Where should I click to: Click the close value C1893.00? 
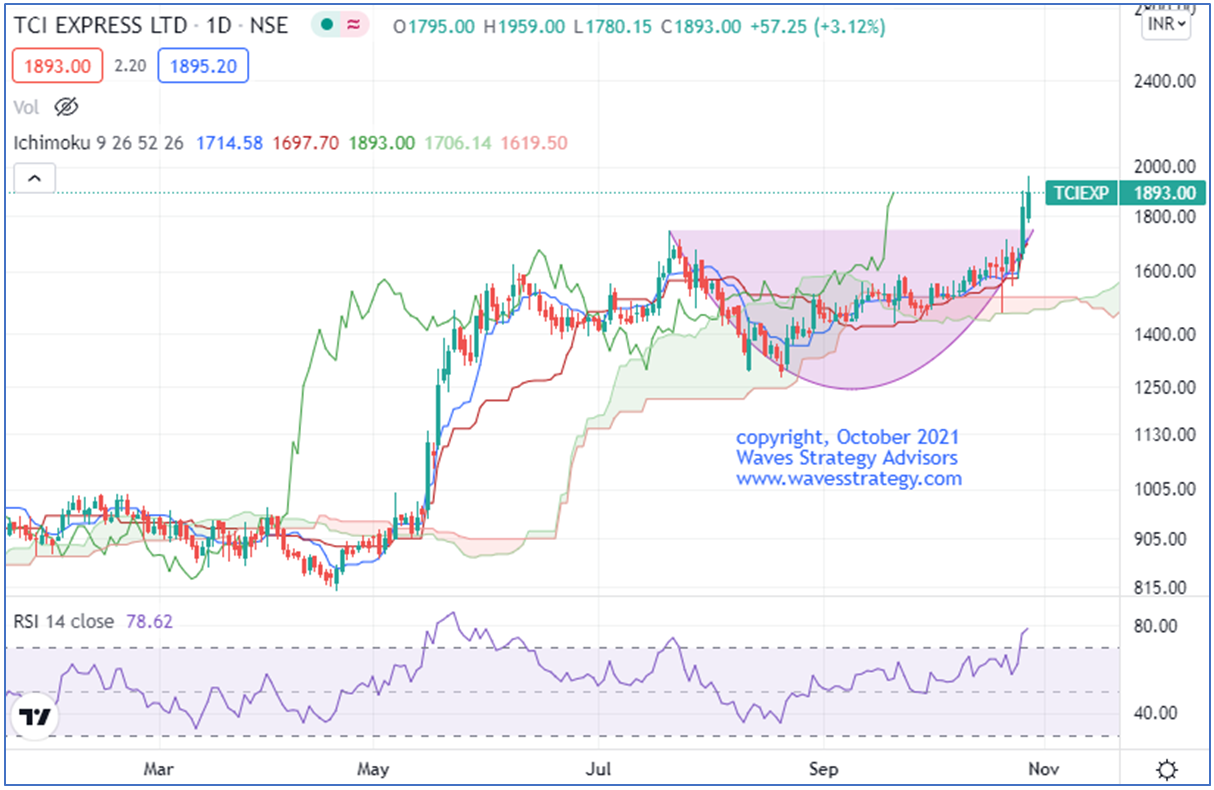(700, 27)
